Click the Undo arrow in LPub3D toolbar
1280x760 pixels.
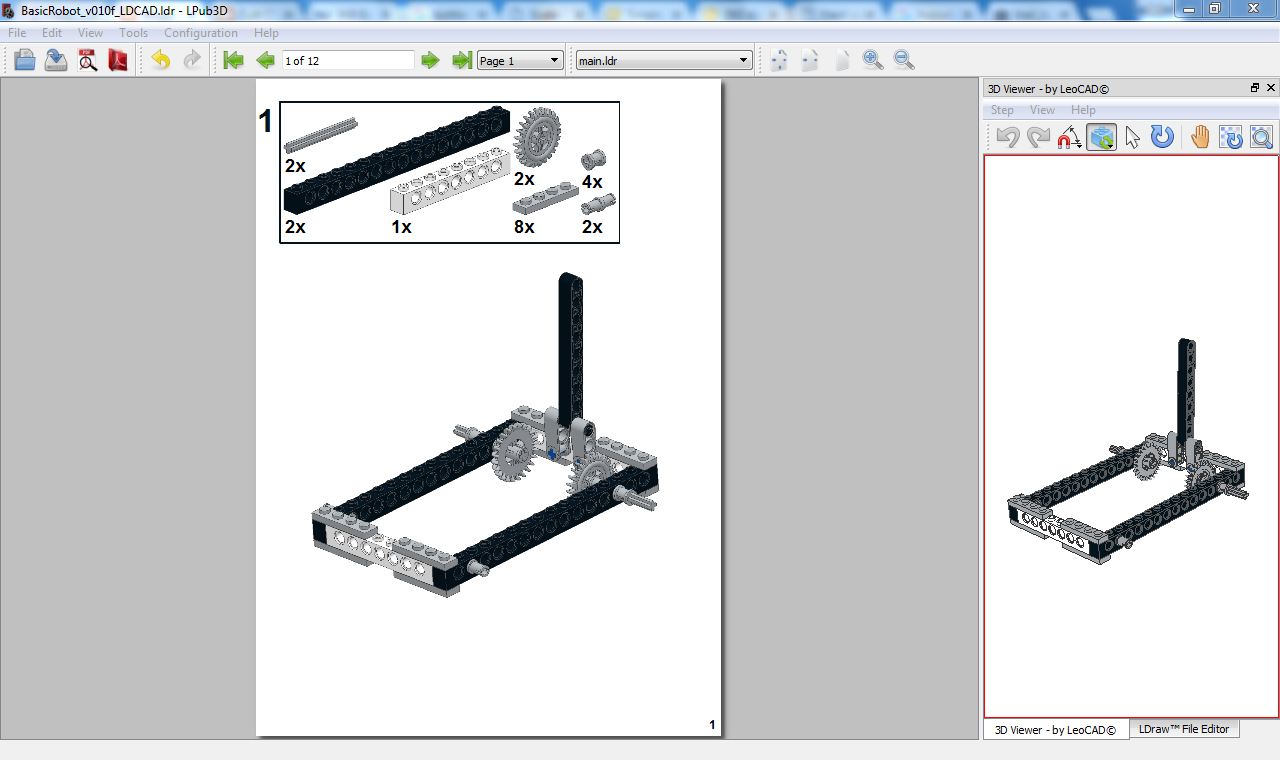[160, 60]
